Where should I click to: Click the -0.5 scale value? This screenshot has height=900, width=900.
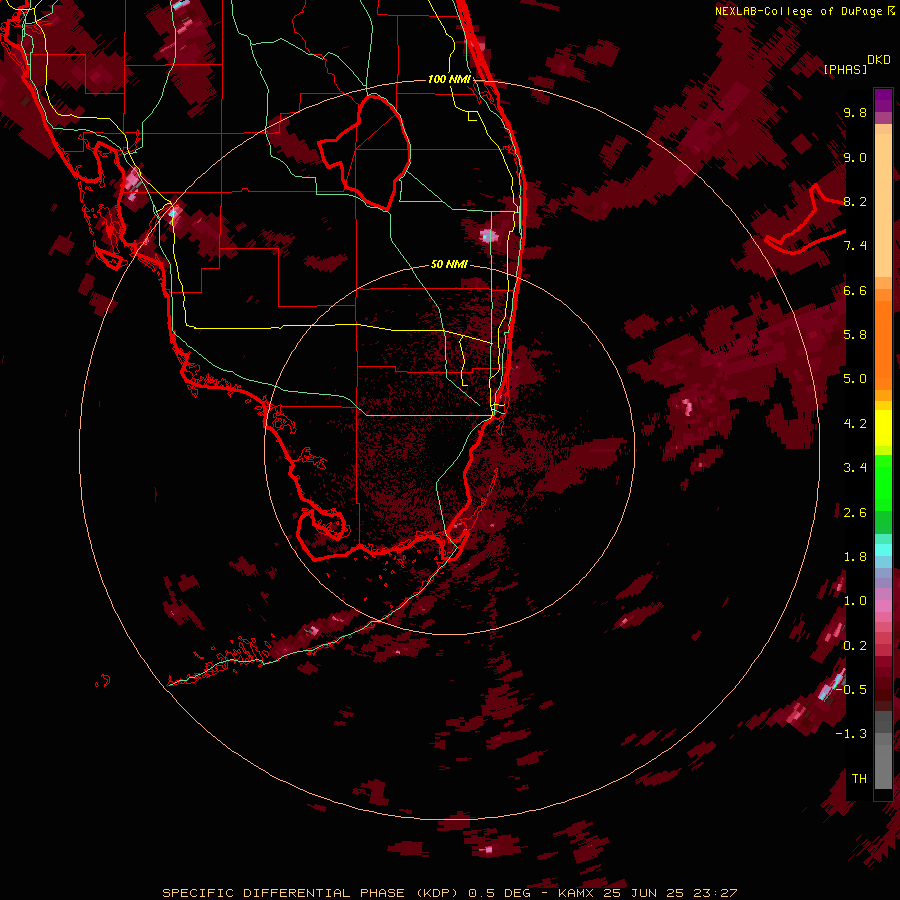pyautogui.click(x=851, y=690)
